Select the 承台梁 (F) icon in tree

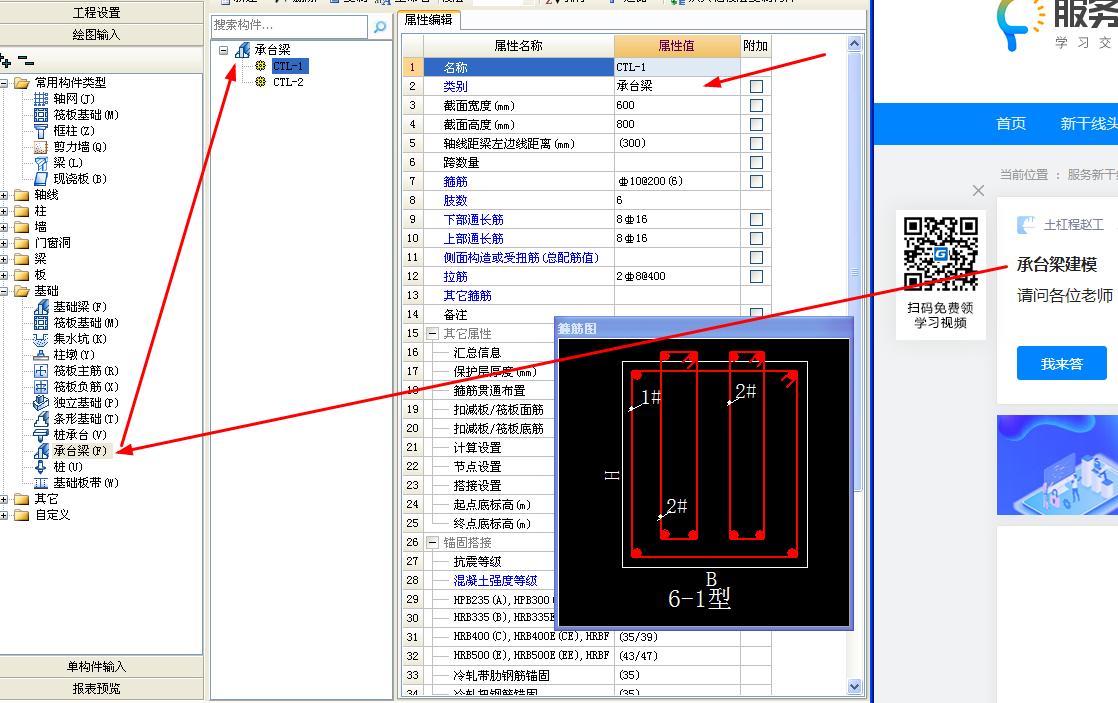pyautogui.click(x=41, y=451)
